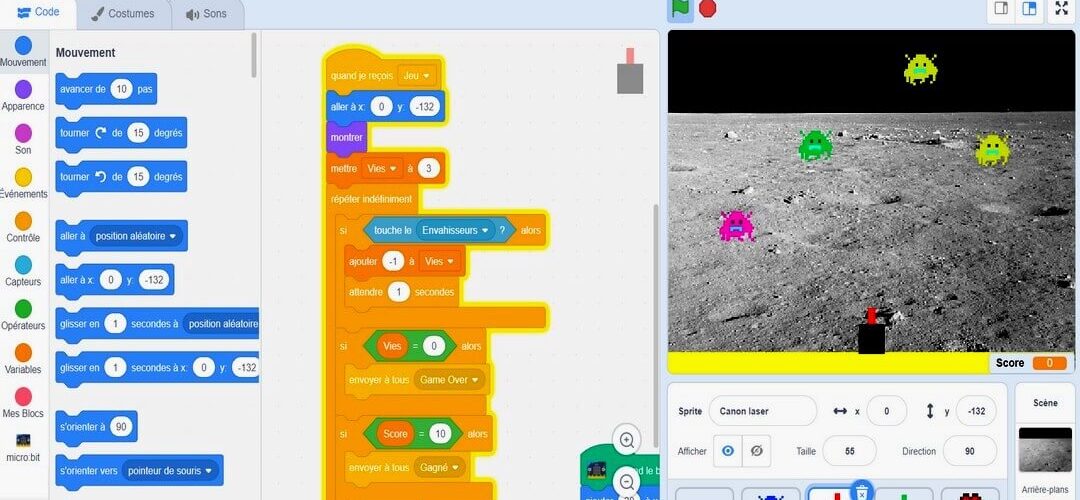Click the red stop sign button
Viewport: 1080px width, 500px height.
pyautogui.click(x=707, y=9)
